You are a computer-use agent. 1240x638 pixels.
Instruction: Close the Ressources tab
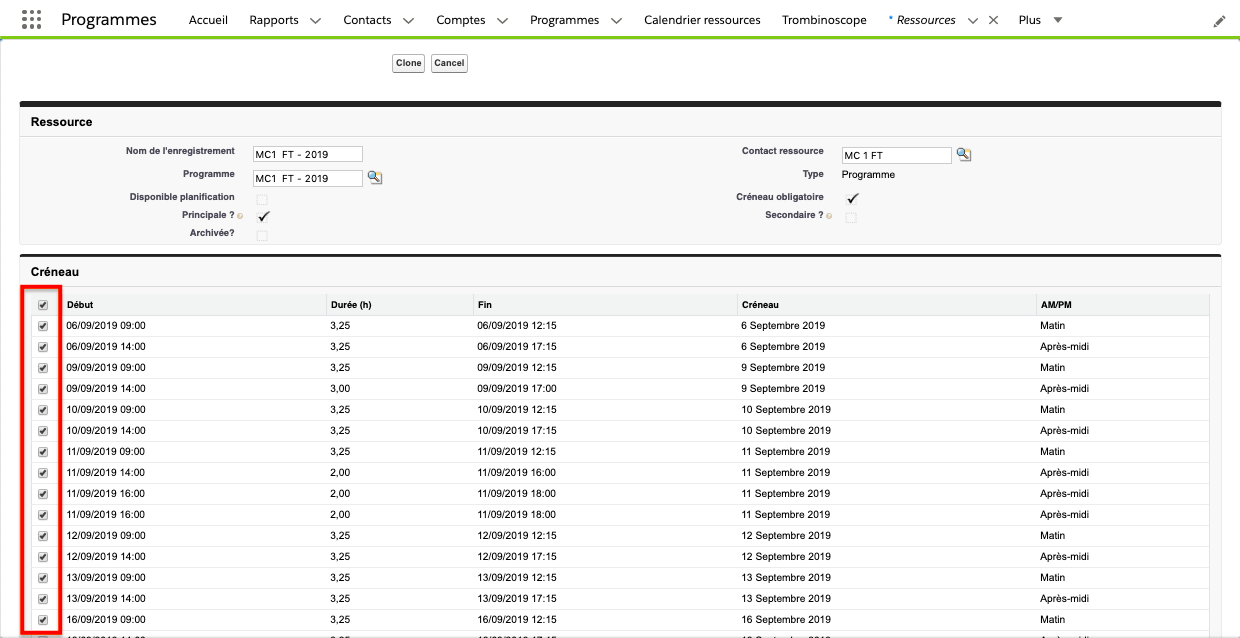click(x=993, y=20)
